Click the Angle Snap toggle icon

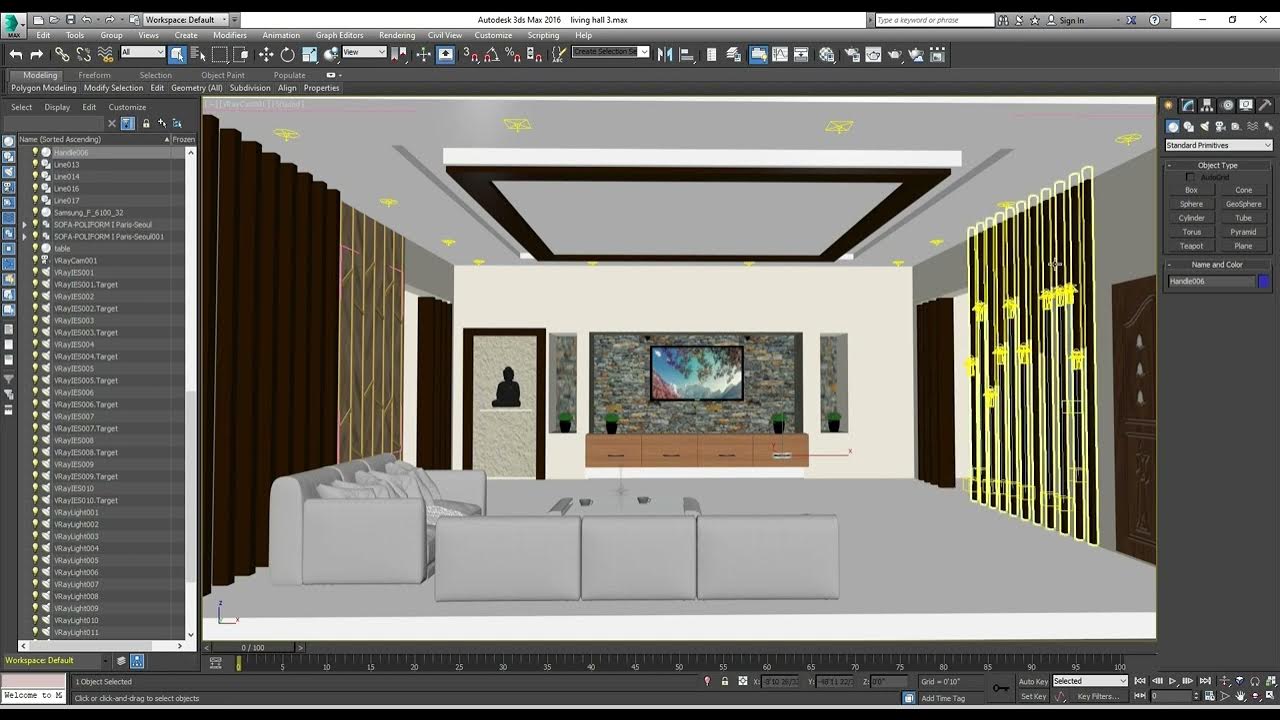[x=491, y=55]
